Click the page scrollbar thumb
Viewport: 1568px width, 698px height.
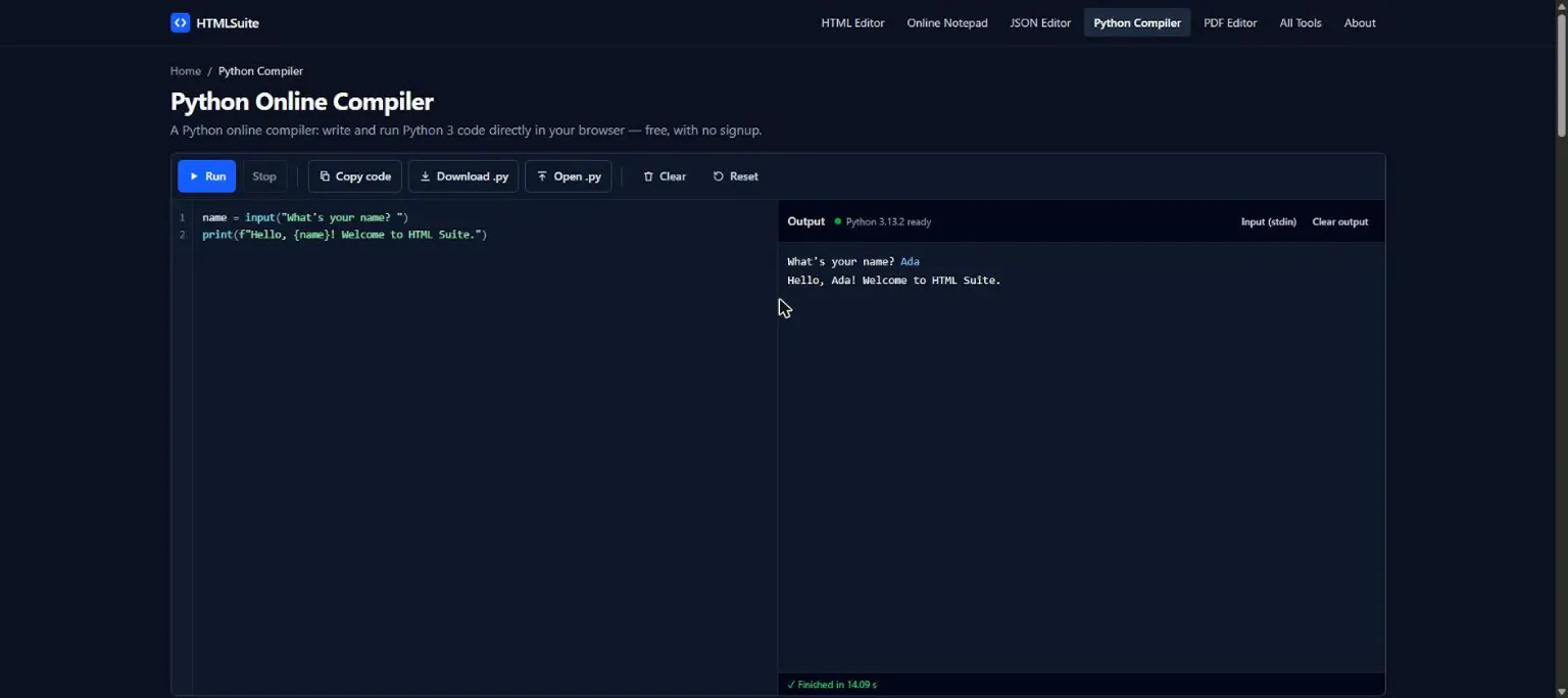[1561, 75]
